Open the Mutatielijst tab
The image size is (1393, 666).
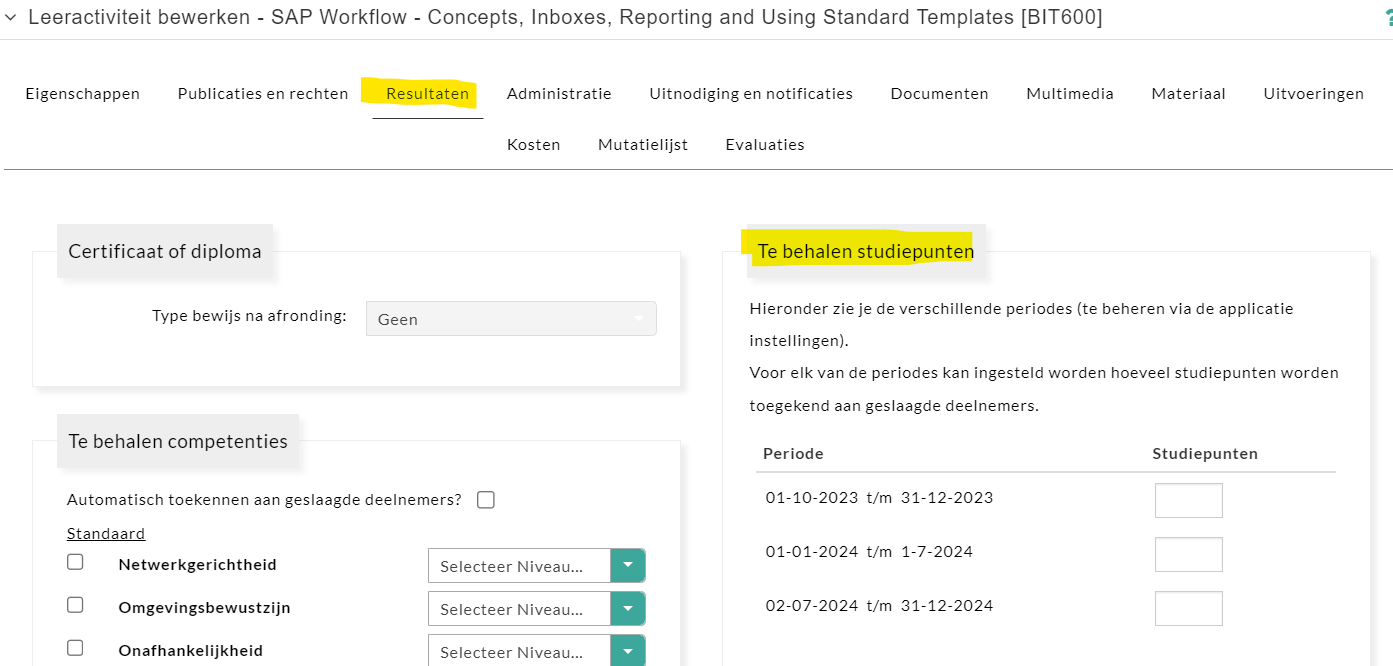643,145
